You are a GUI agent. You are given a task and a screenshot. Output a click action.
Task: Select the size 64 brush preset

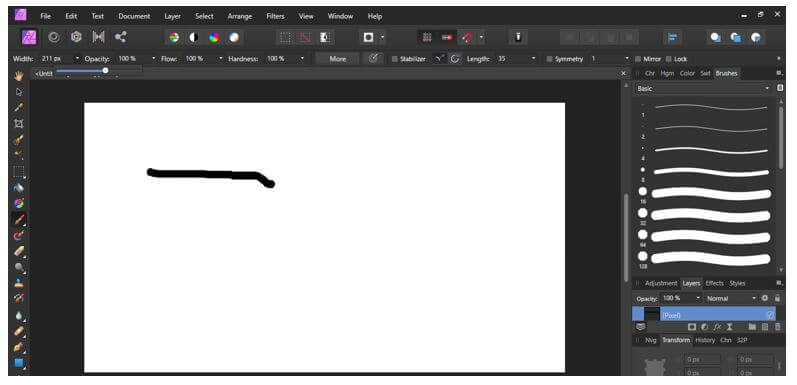(706, 237)
